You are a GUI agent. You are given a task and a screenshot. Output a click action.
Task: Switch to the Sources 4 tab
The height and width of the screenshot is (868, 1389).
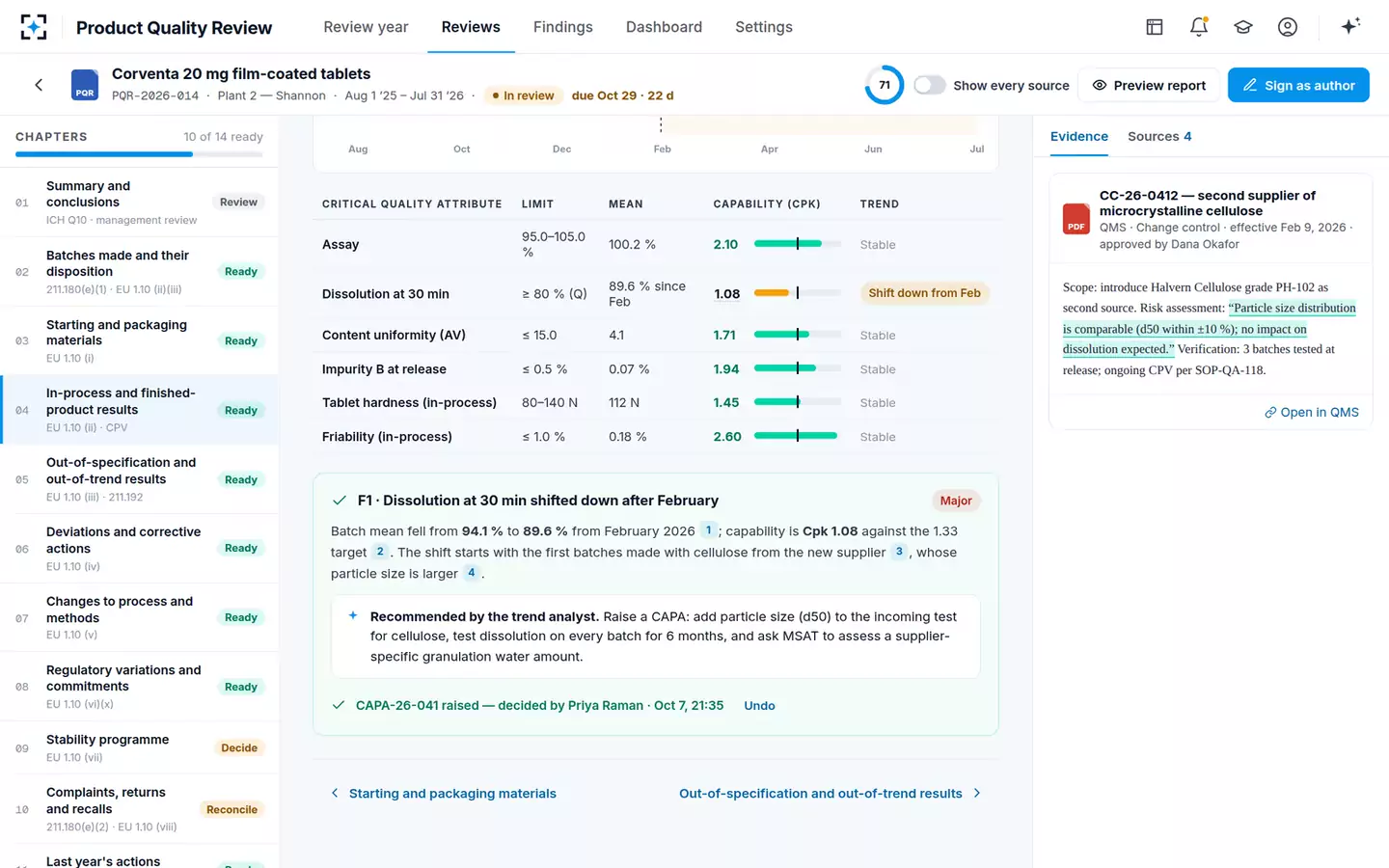(x=1159, y=137)
